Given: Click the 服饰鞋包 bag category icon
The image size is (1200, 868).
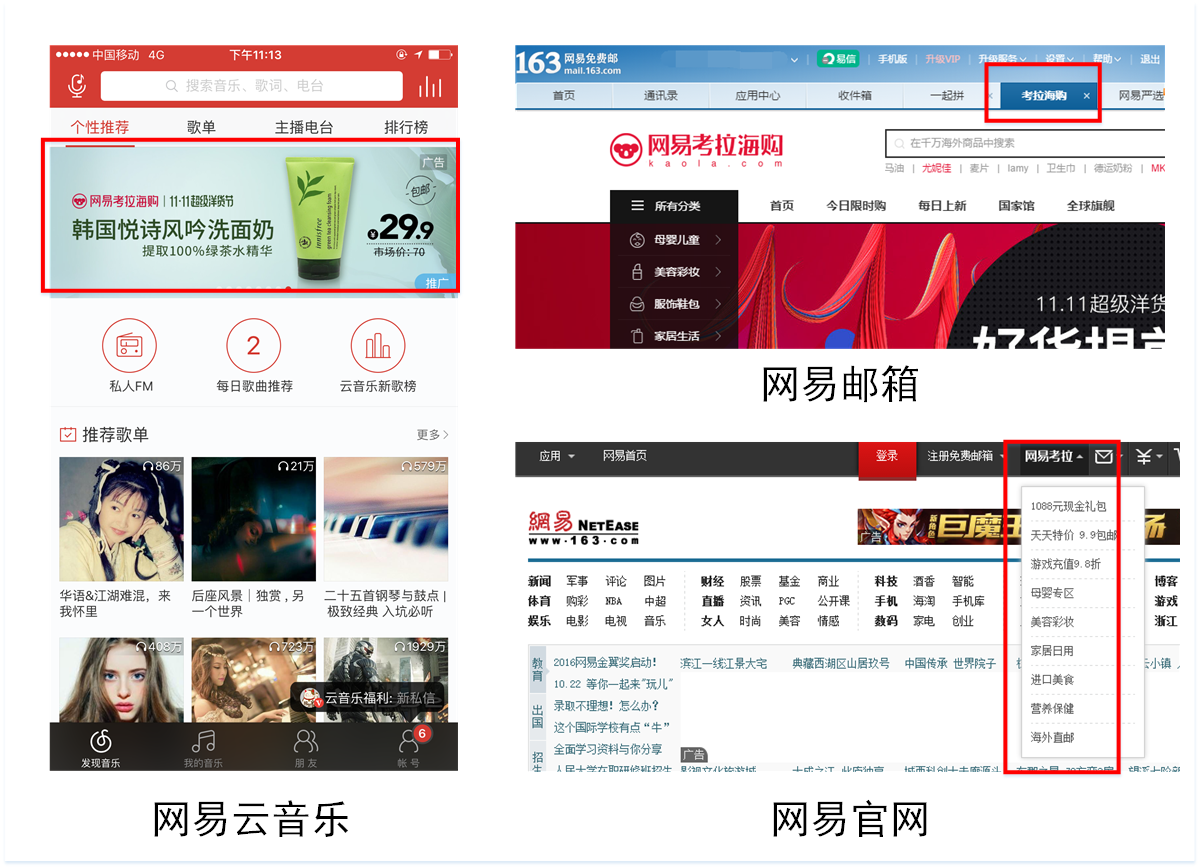Looking at the screenshot, I should [x=636, y=304].
